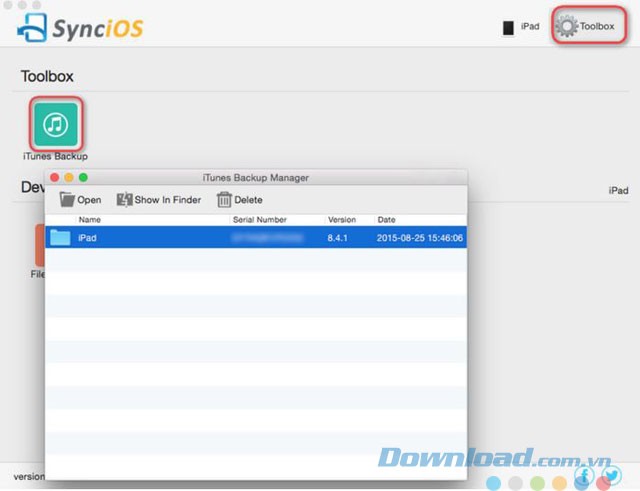Screen dimensions: 640x491
Task: Click the black iPad device icon
Action: (x=508, y=28)
